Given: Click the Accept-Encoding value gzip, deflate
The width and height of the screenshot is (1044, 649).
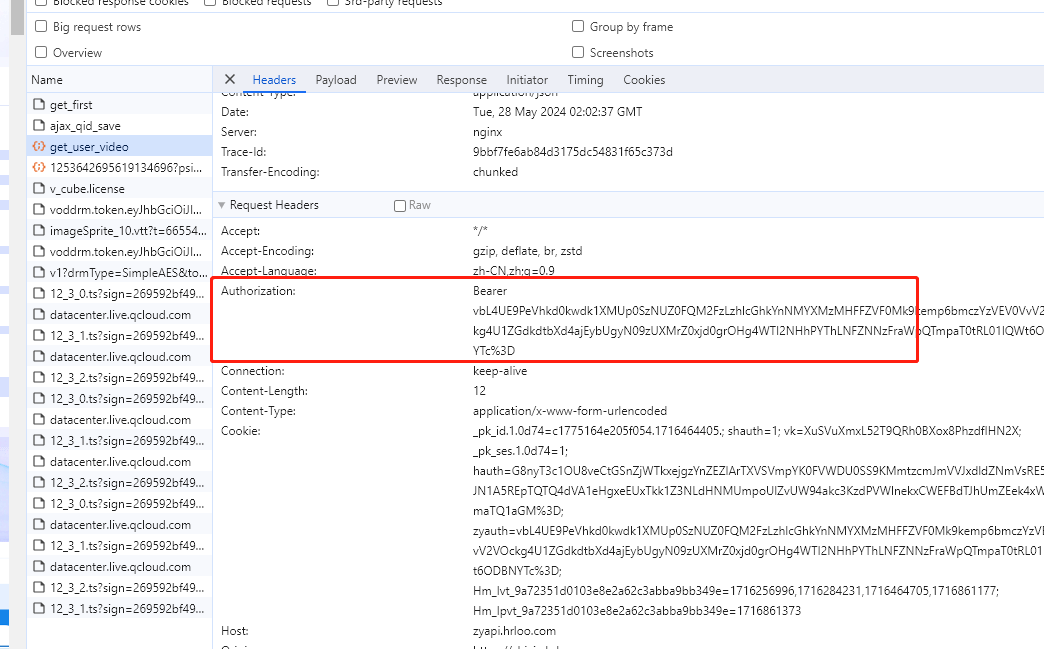Looking at the screenshot, I should [527, 251].
